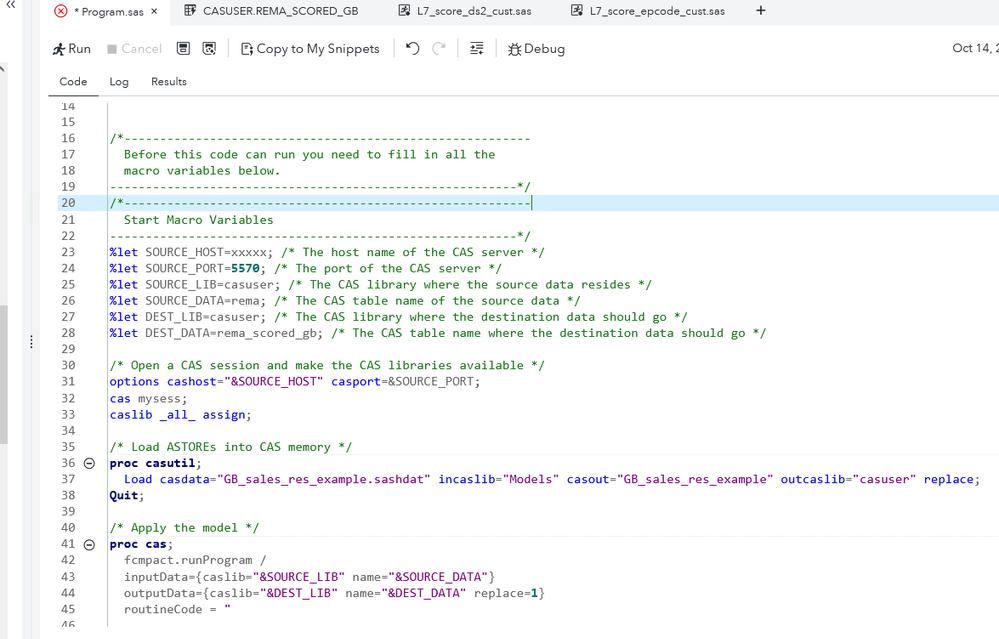Format the code with indent icon

point(477,48)
